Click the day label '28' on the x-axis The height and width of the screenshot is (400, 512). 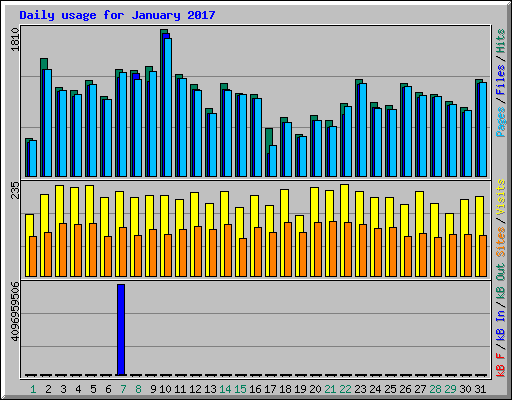pos(435,389)
